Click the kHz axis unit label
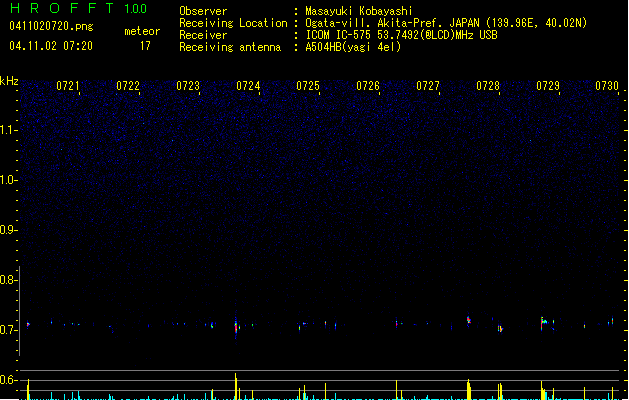This screenshot has height=400, width=629. point(9,81)
